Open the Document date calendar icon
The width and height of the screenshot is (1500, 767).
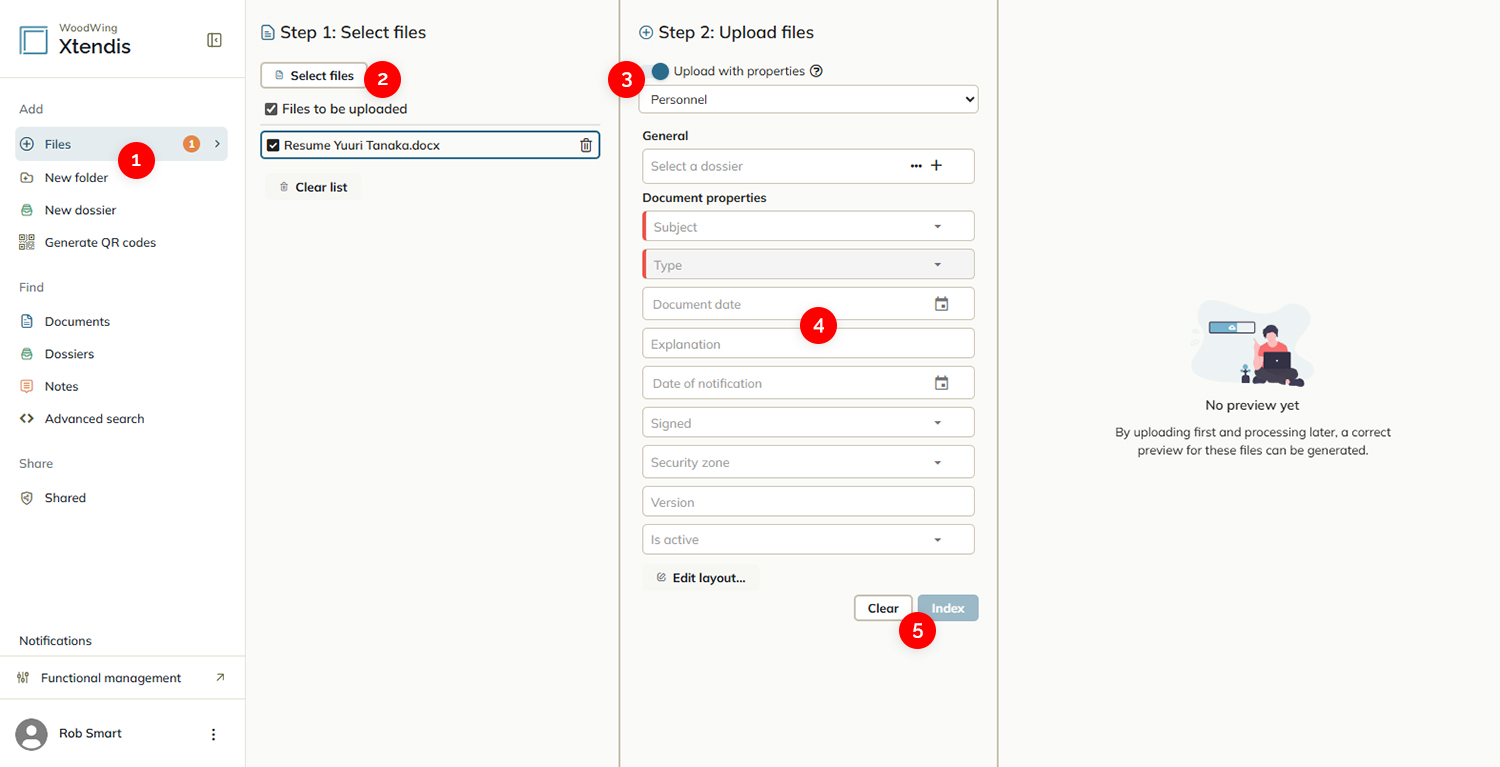coord(941,304)
